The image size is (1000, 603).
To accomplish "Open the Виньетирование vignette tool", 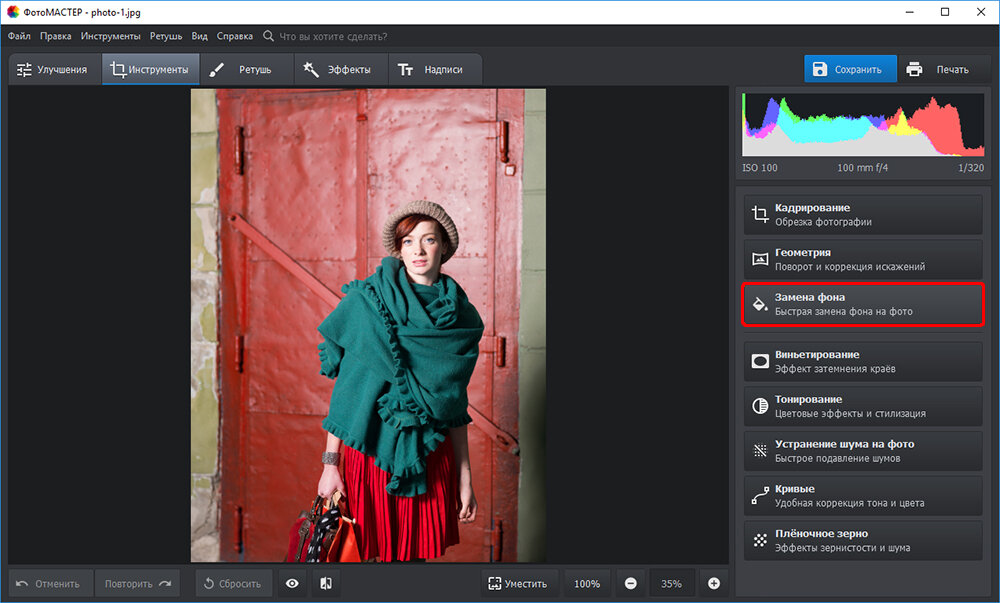I will click(863, 361).
